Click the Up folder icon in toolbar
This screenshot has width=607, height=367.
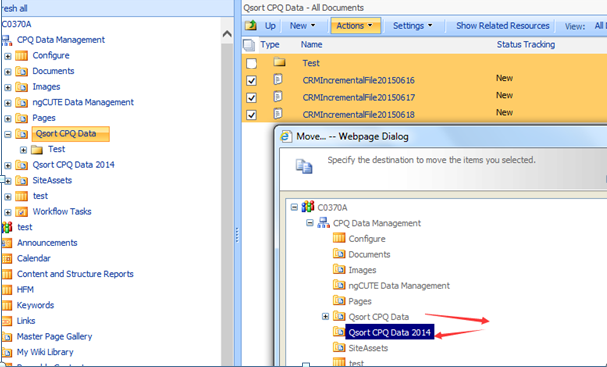(x=251, y=26)
